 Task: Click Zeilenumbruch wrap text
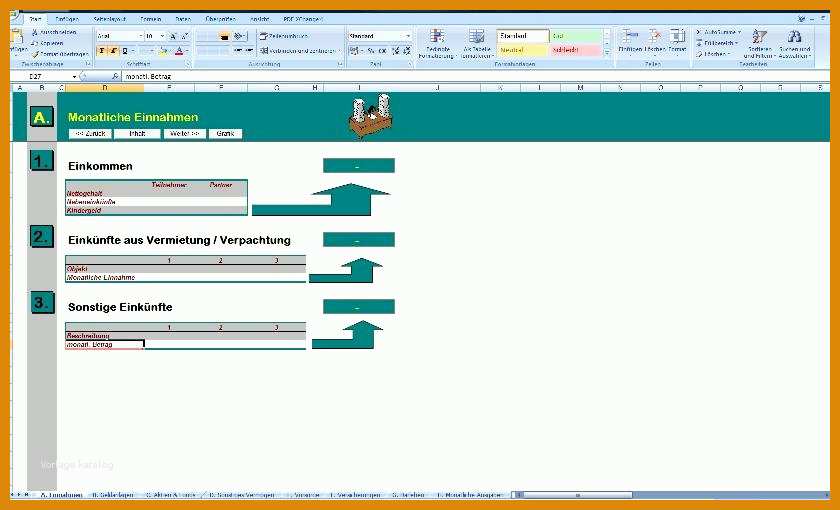284,36
